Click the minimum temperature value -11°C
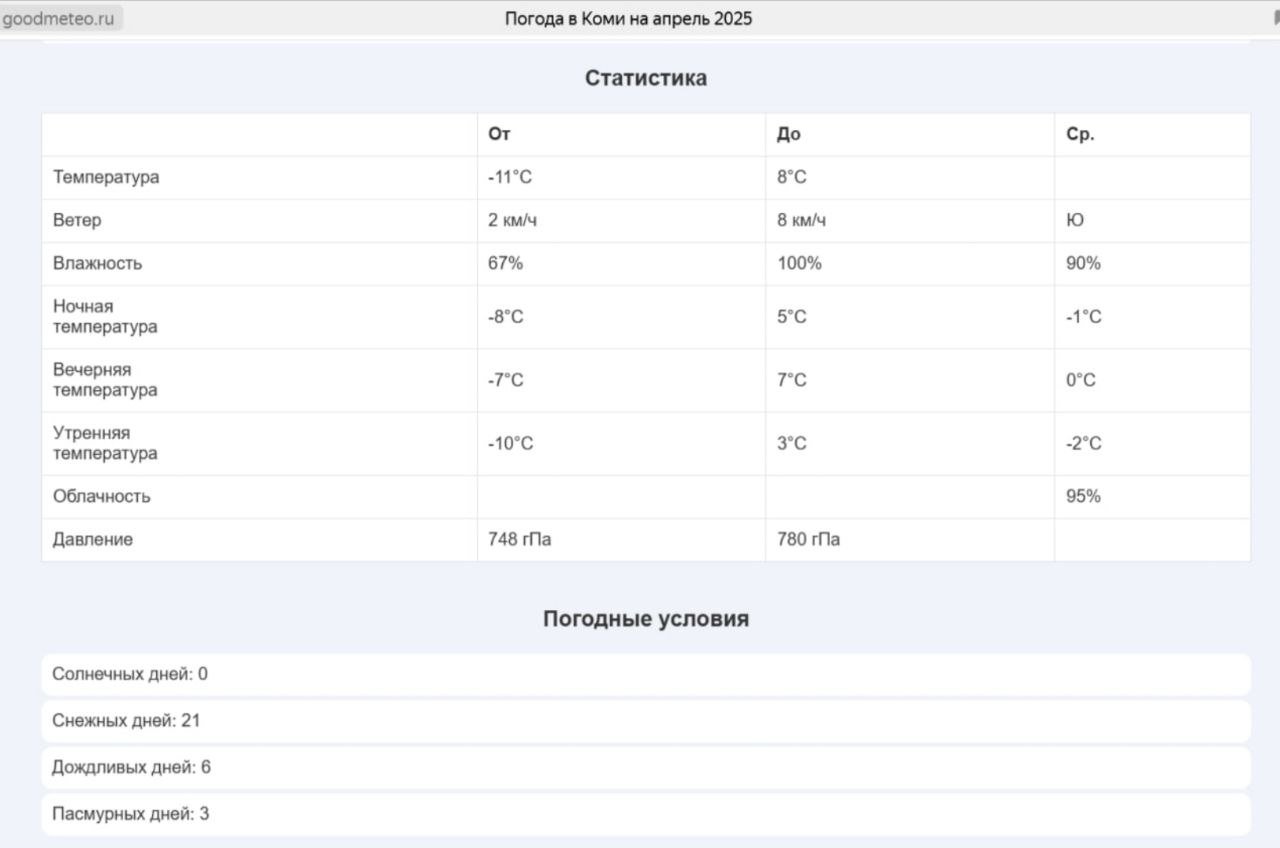The image size is (1280, 848). [x=510, y=177]
